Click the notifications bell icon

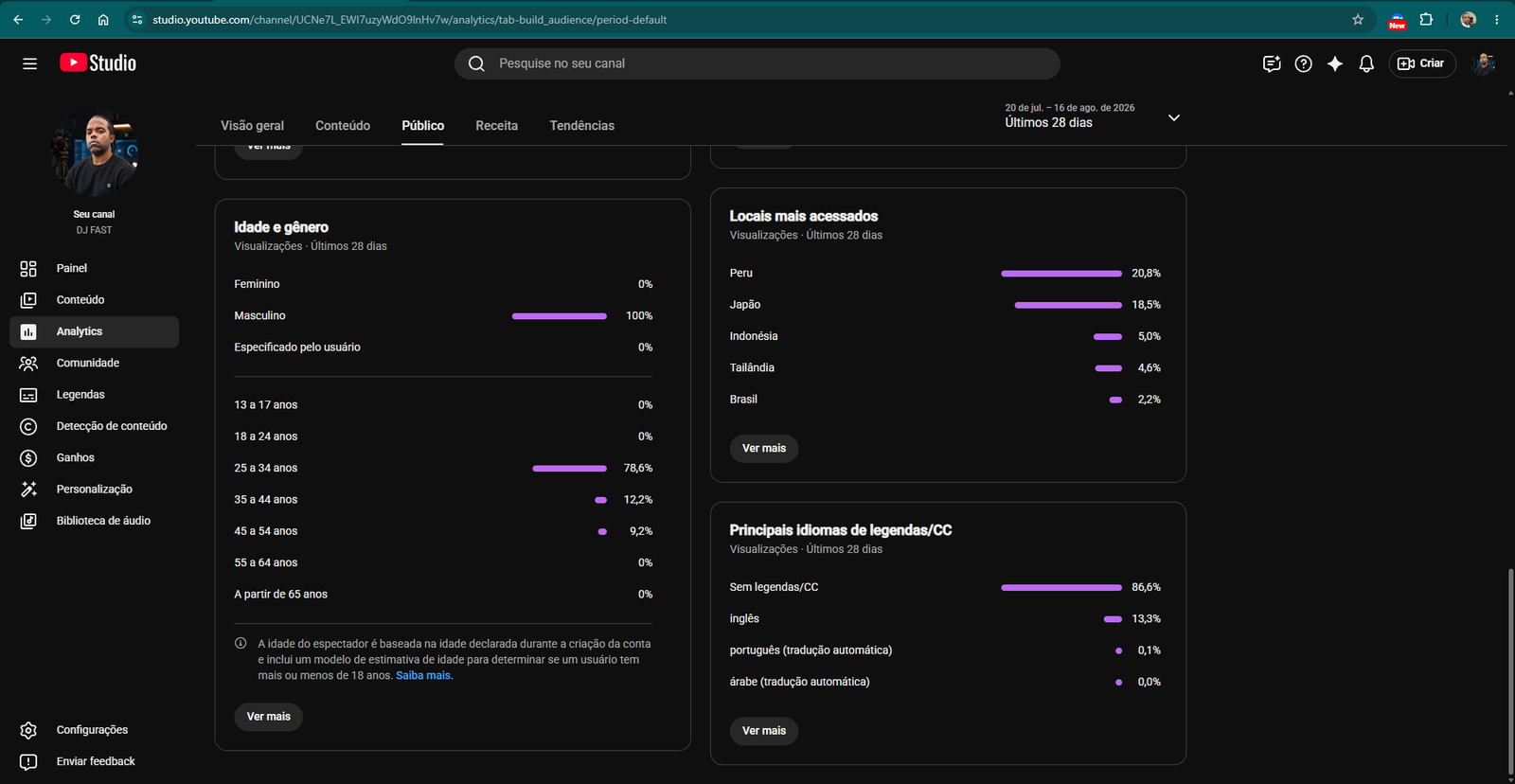pyautogui.click(x=1366, y=63)
